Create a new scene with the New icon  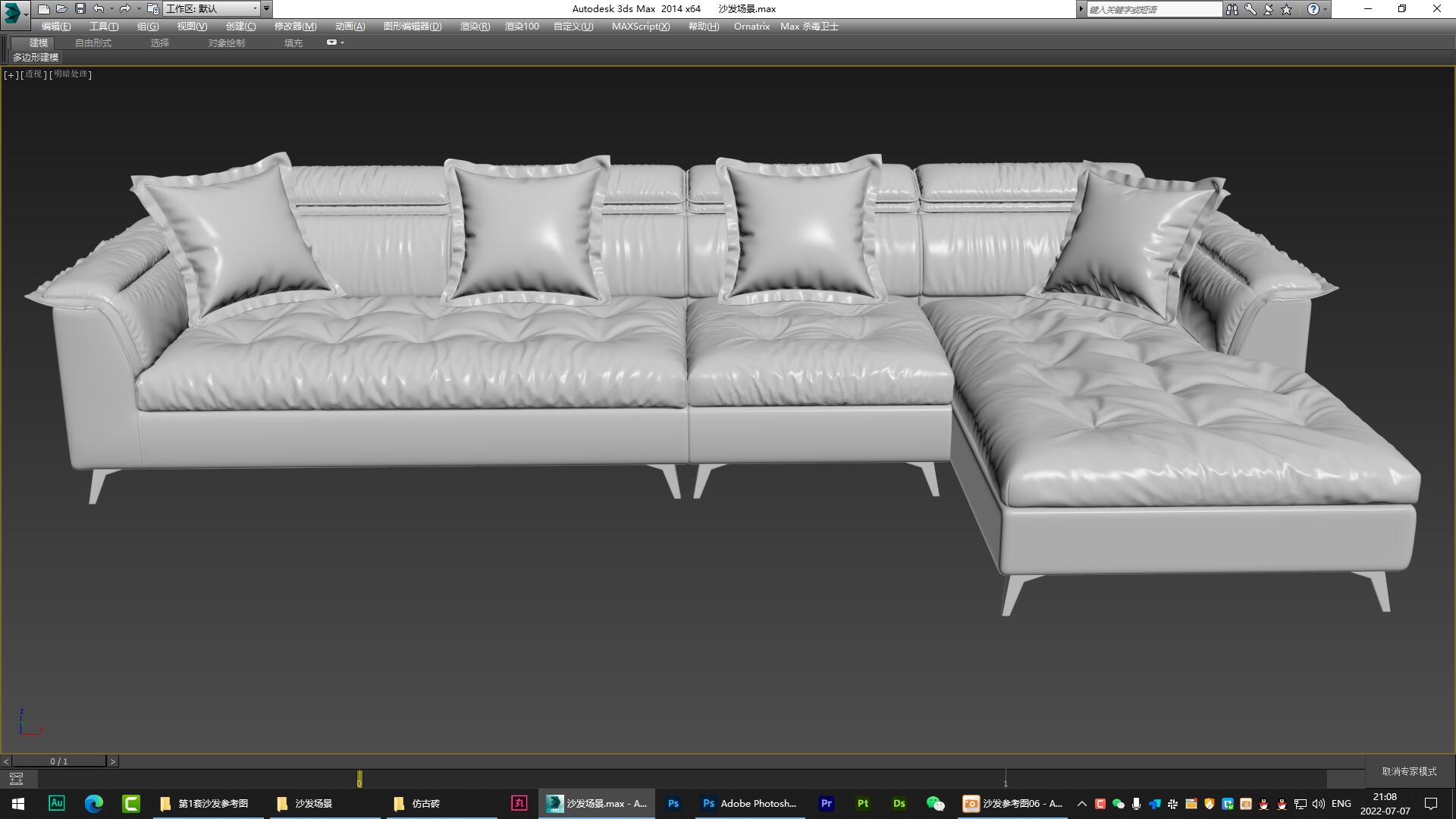pos(43,8)
